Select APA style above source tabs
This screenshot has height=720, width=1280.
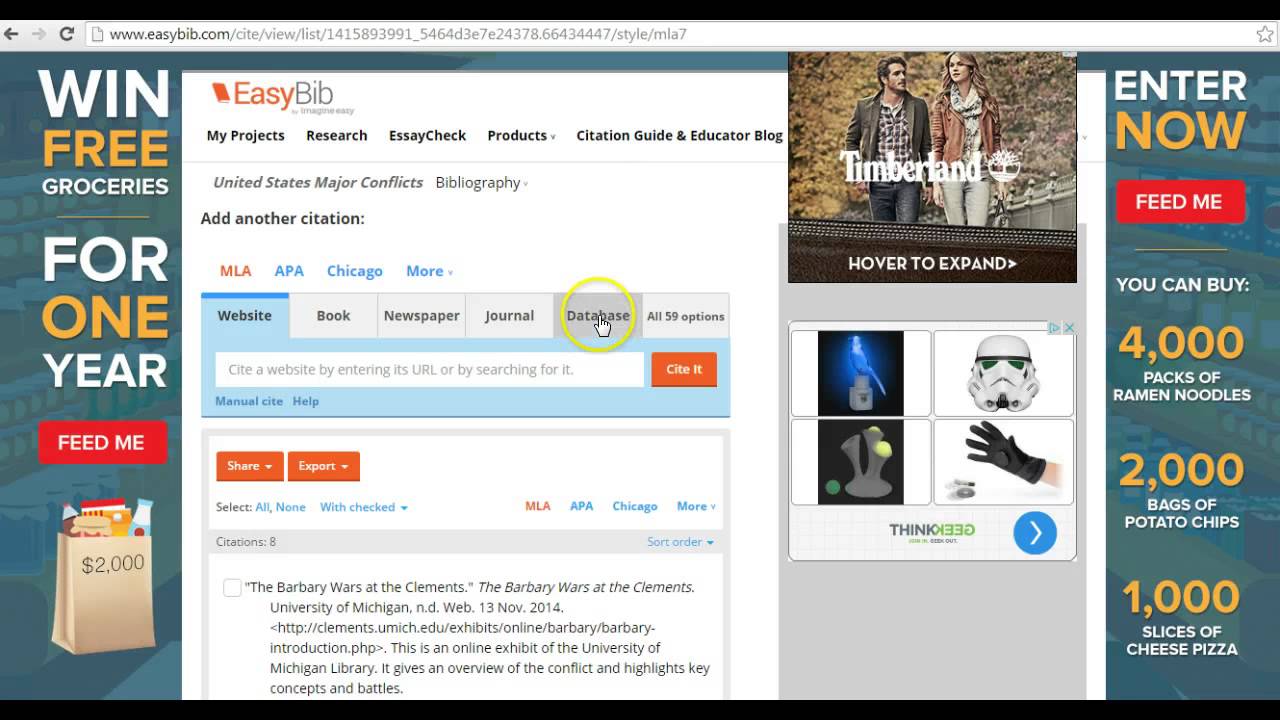[x=289, y=271]
